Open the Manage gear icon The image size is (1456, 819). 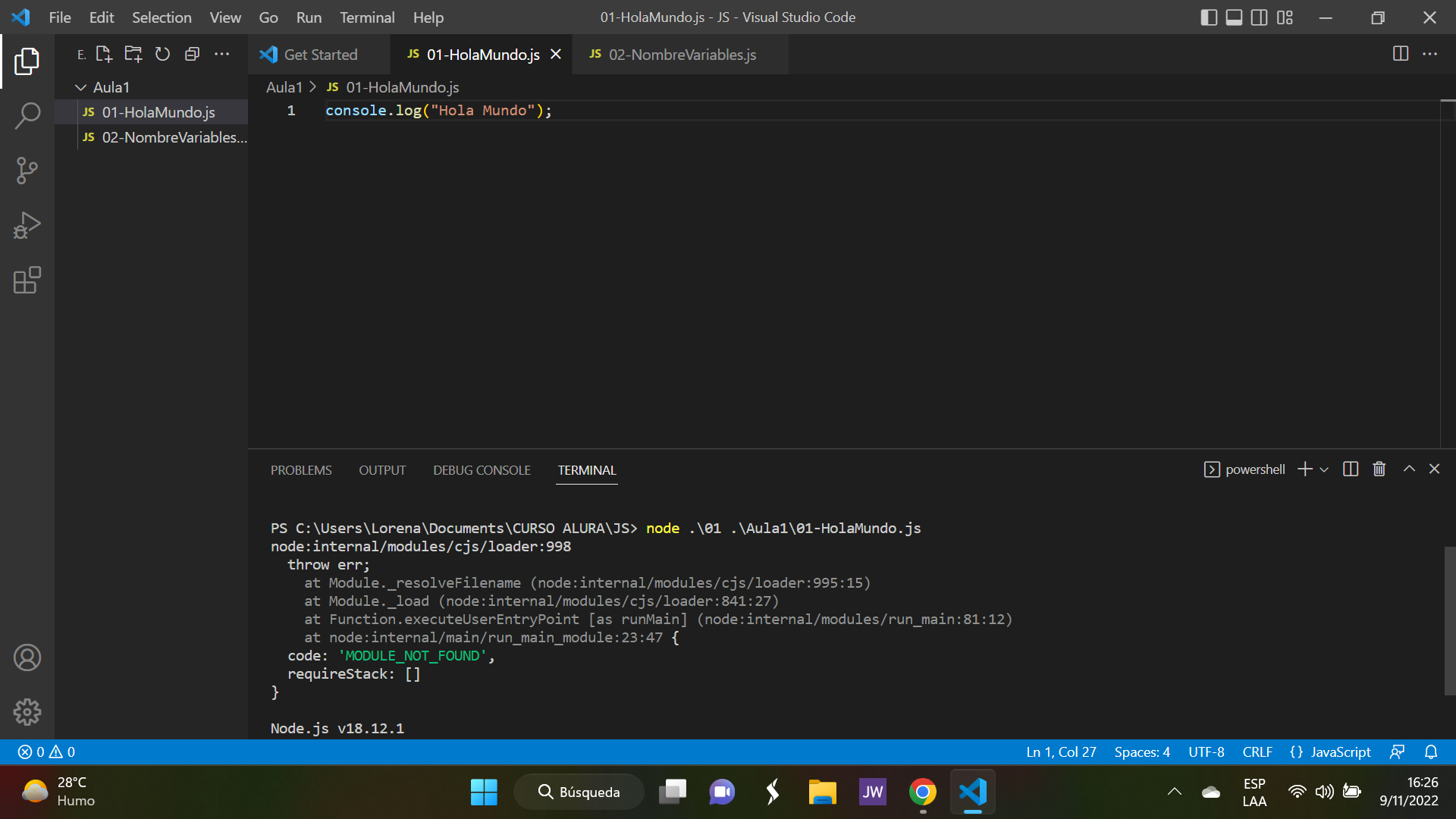27,712
